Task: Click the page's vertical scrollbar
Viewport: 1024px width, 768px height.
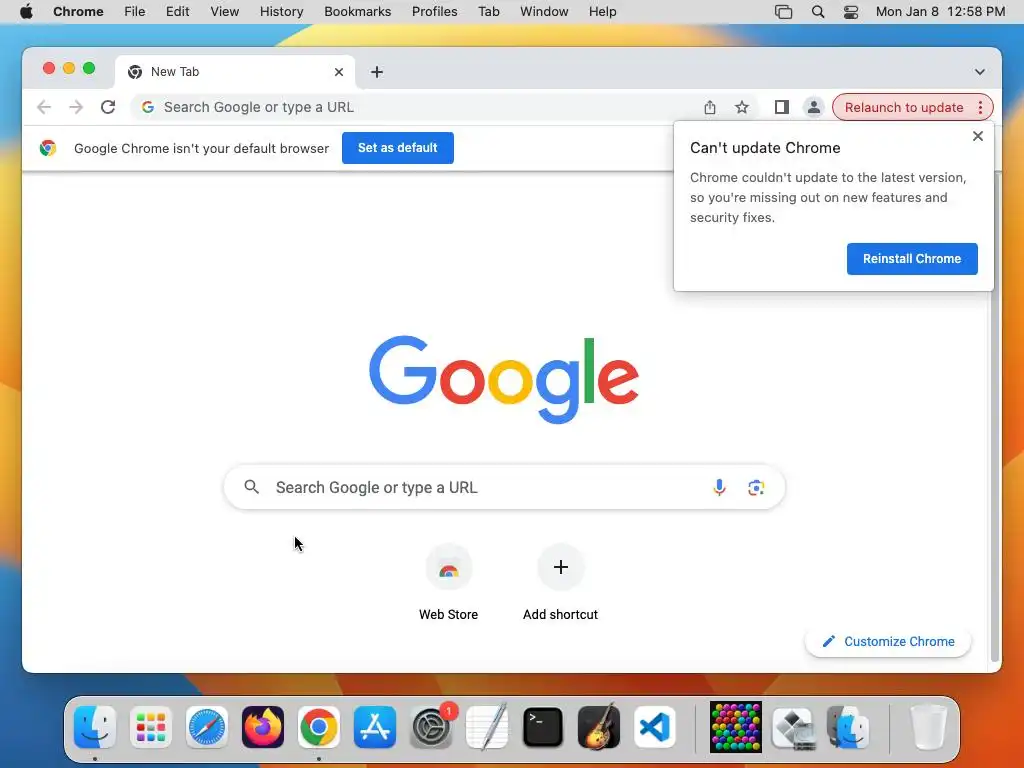Action: click(995, 418)
